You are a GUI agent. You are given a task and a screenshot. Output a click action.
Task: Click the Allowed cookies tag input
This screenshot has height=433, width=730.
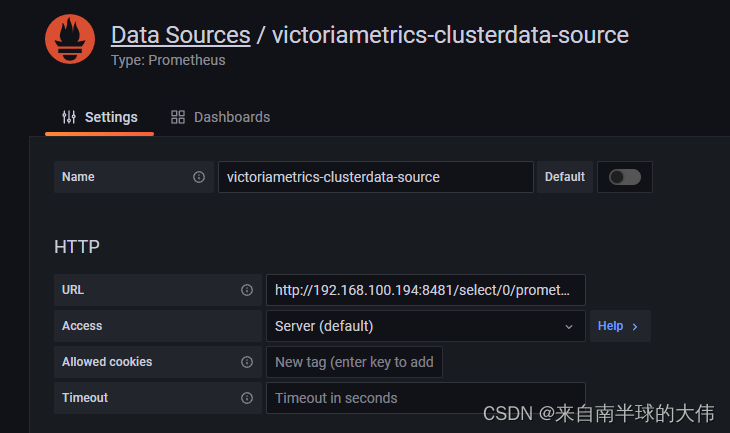354,362
